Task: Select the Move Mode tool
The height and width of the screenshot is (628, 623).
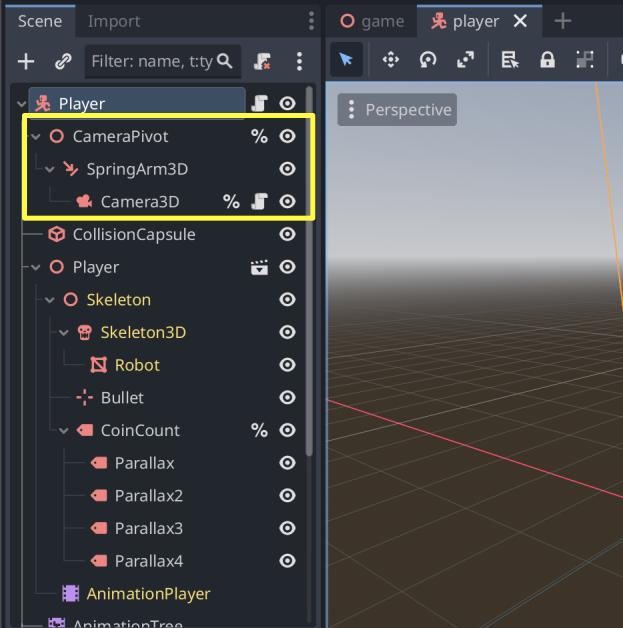Action: (x=390, y=60)
